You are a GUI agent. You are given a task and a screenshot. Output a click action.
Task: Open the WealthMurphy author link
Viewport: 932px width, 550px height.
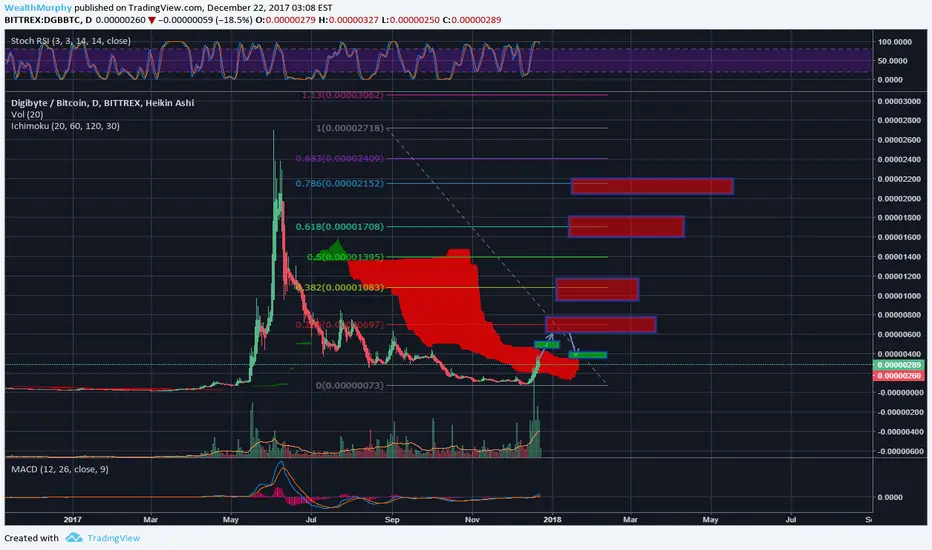(38, 8)
